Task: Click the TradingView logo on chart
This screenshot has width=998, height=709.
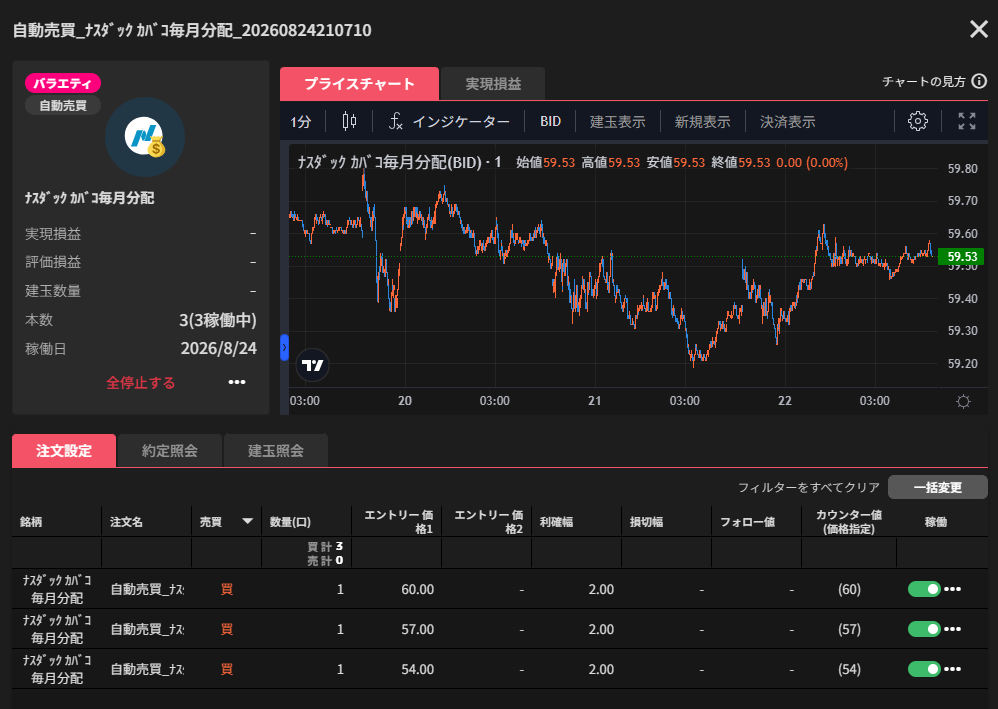Action: click(313, 365)
